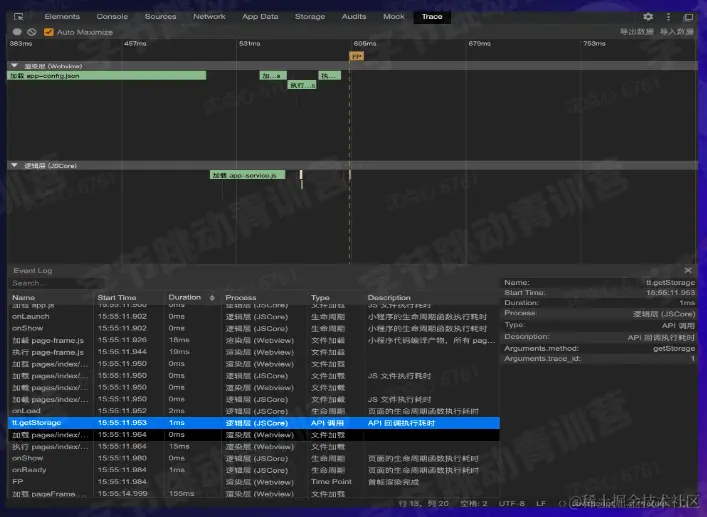Click the LF line ending status item
Screen dimensions: 707x517
tap(541, 503)
